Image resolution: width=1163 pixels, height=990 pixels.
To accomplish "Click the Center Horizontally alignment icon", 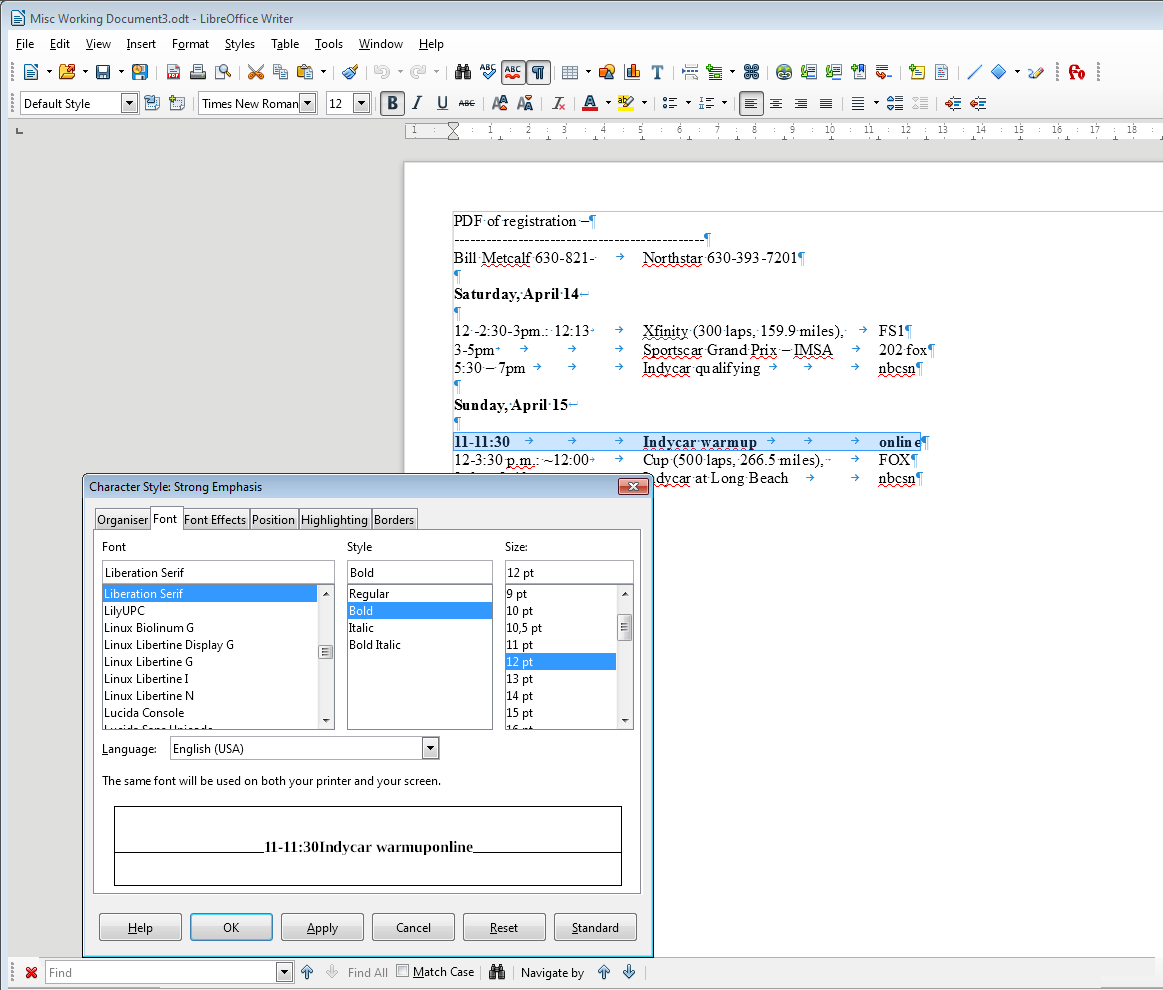I will coord(776,103).
